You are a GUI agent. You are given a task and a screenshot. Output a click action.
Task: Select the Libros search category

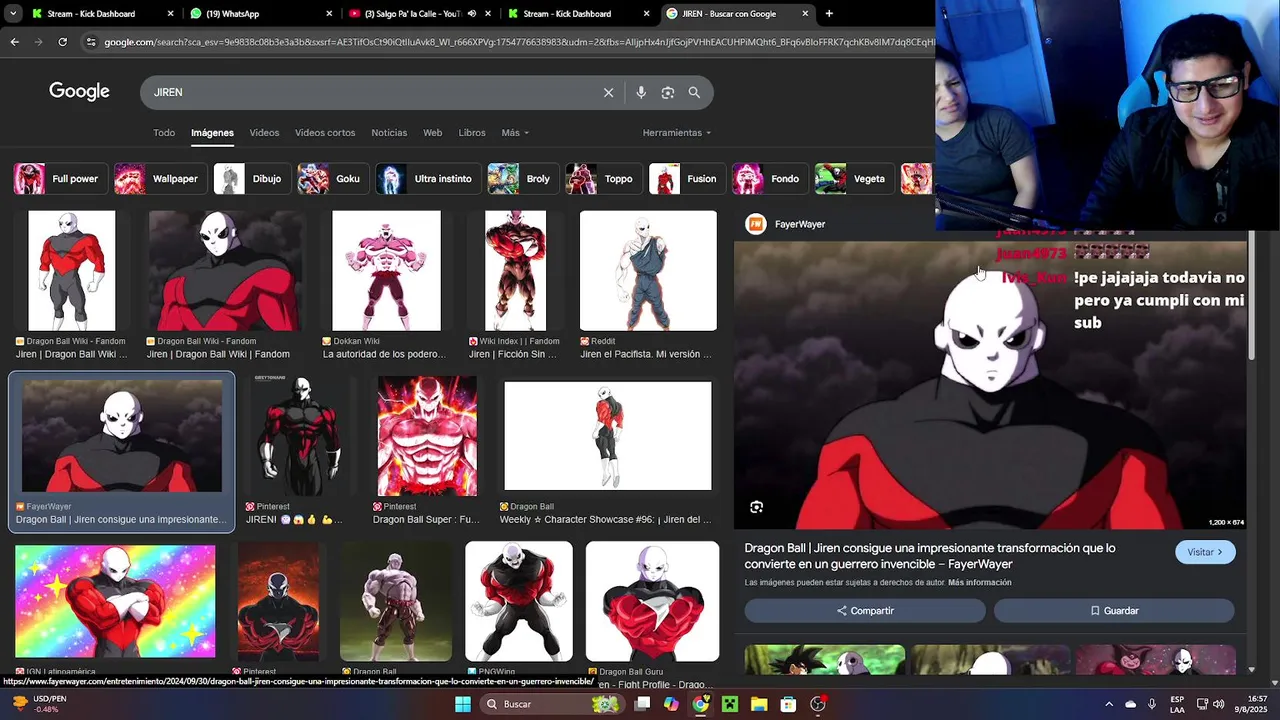472,133
